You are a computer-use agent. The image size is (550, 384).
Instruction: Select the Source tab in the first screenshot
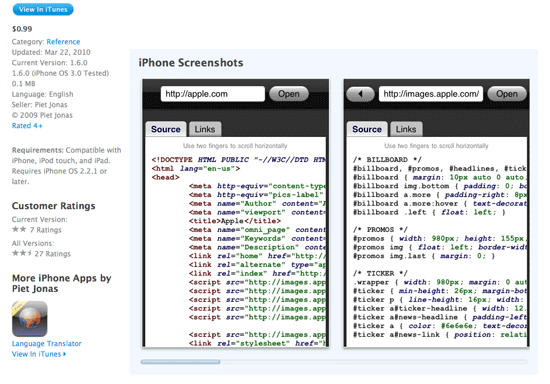[x=166, y=129]
